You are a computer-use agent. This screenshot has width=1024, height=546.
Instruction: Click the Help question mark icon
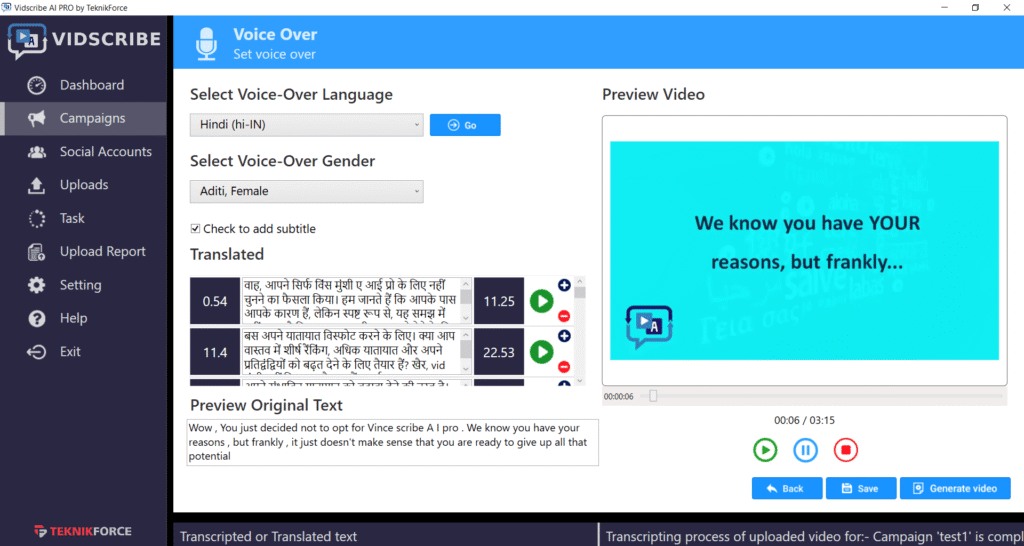click(x=37, y=319)
